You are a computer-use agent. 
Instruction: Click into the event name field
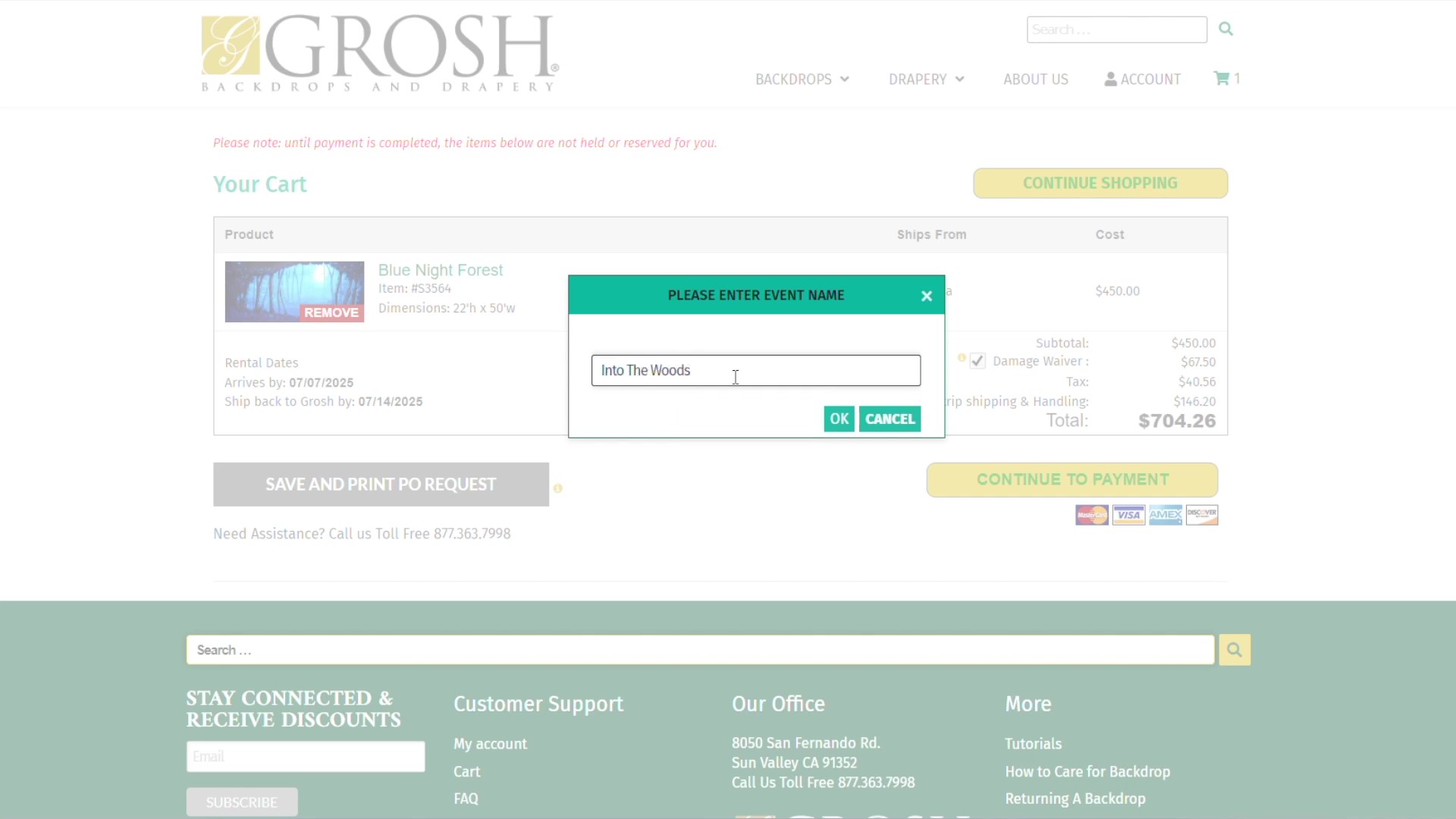756,371
